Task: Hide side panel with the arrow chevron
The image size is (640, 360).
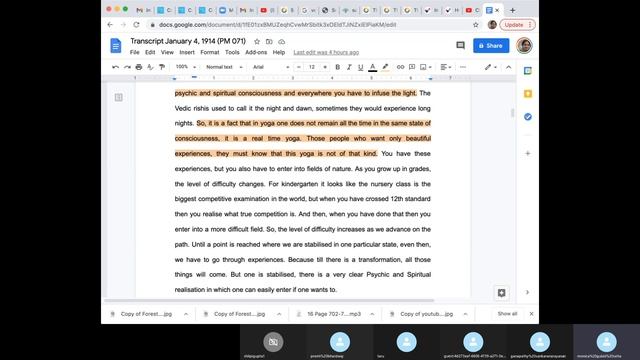Action: click(x=527, y=292)
